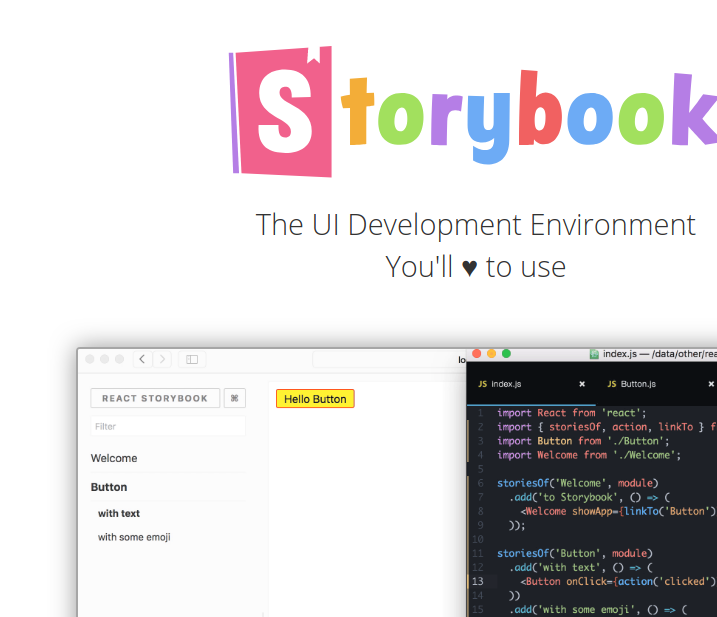Click .add('with some emoji') code line
This screenshot has height=617, width=717.
coord(598,610)
